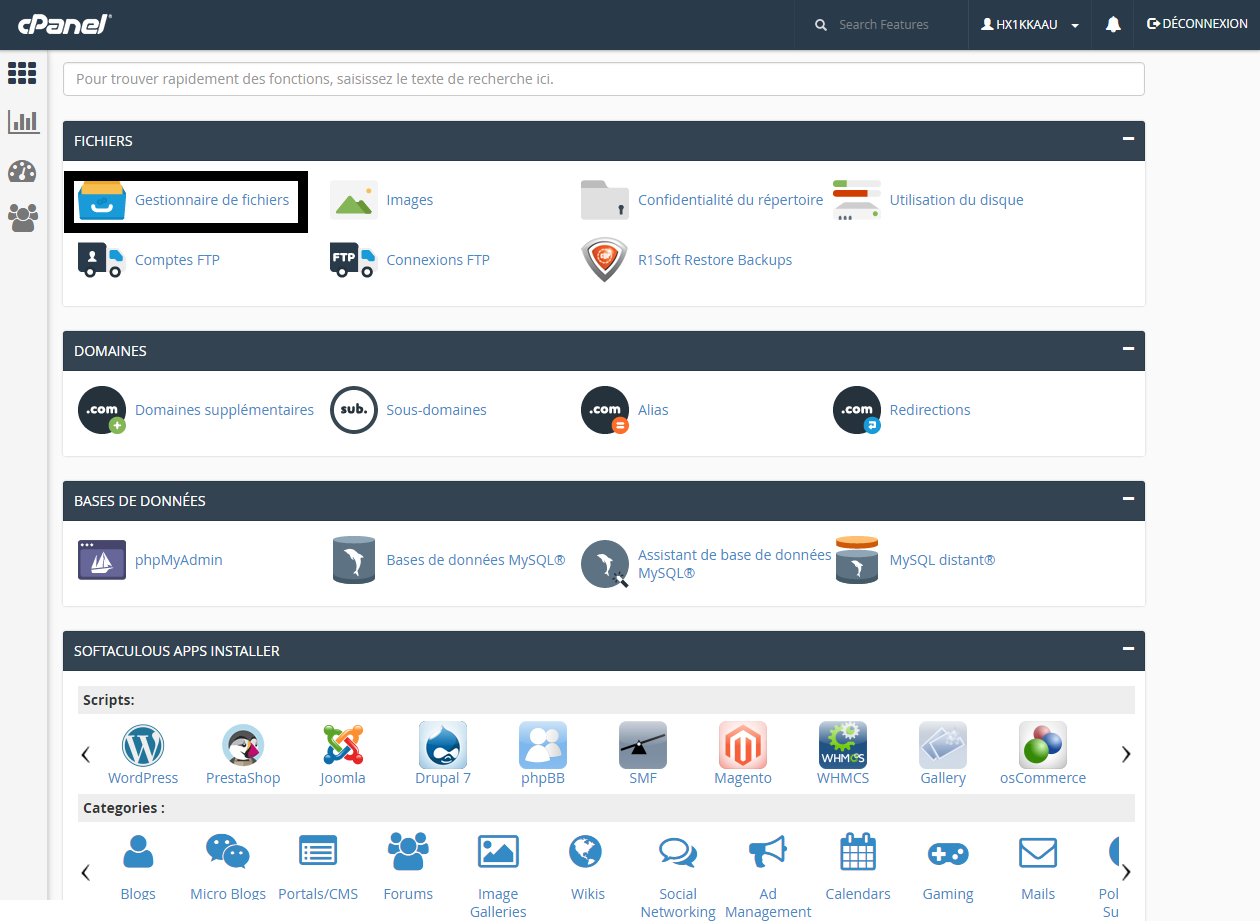Focus the Search Features field

point(883,25)
